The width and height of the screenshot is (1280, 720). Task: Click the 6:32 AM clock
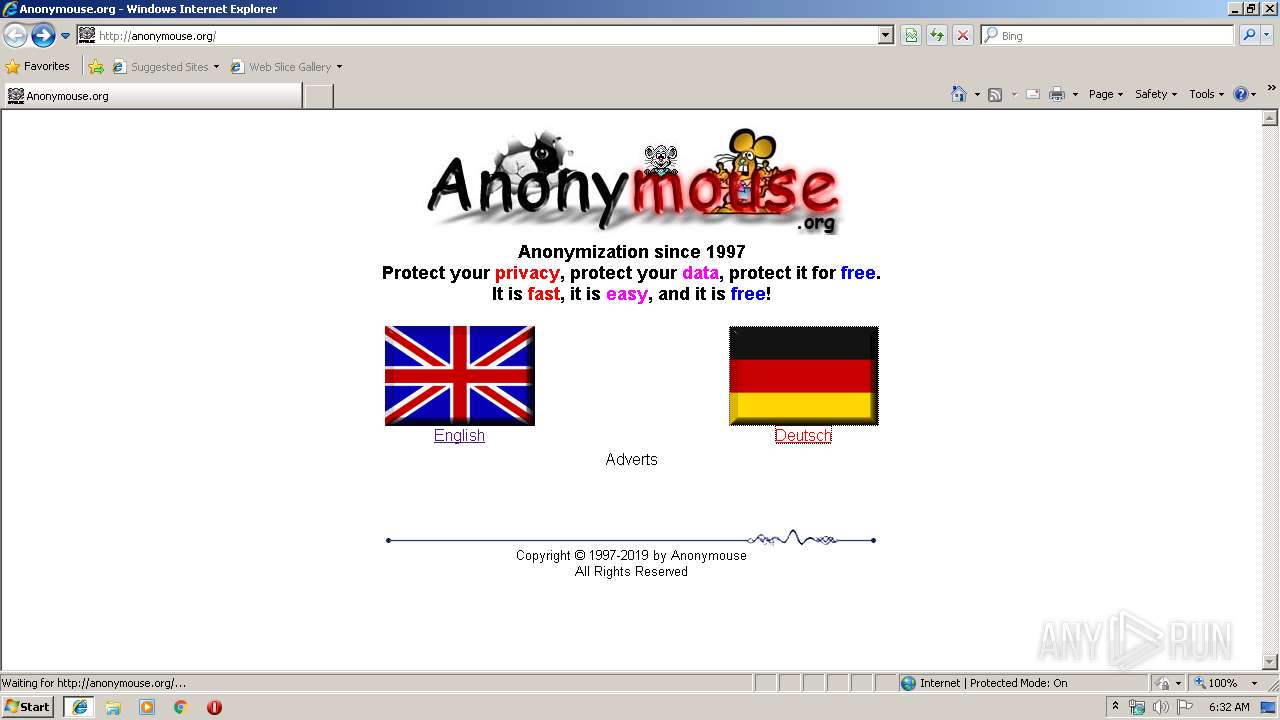pyautogui.click(x=1229, y=707)
